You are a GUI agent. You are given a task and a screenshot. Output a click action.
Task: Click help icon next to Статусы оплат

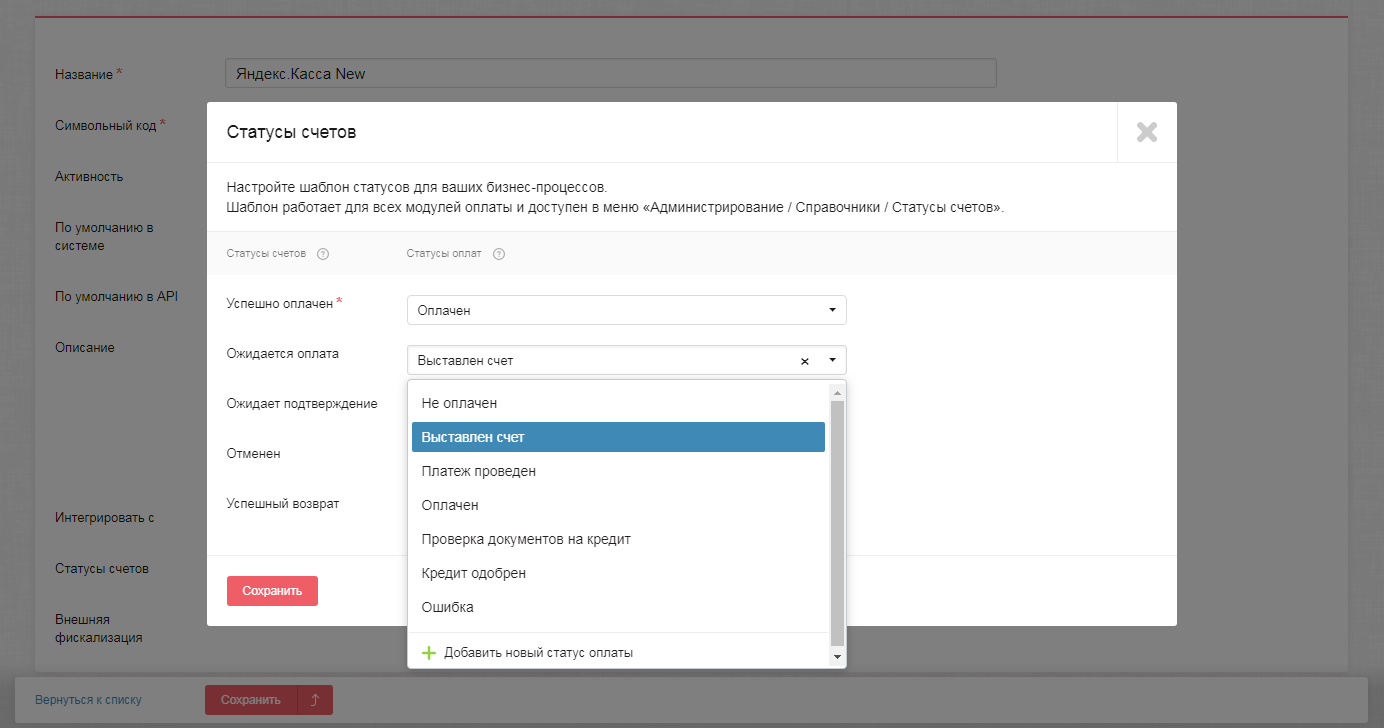coord(499,254)
